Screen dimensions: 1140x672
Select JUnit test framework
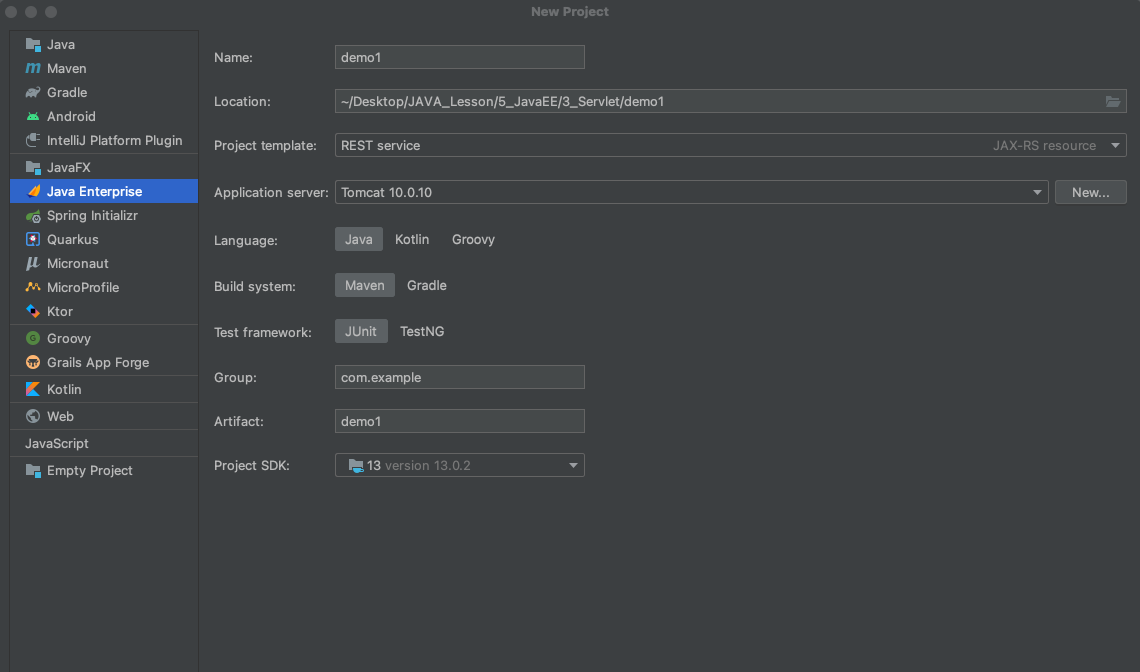[361, 331]
